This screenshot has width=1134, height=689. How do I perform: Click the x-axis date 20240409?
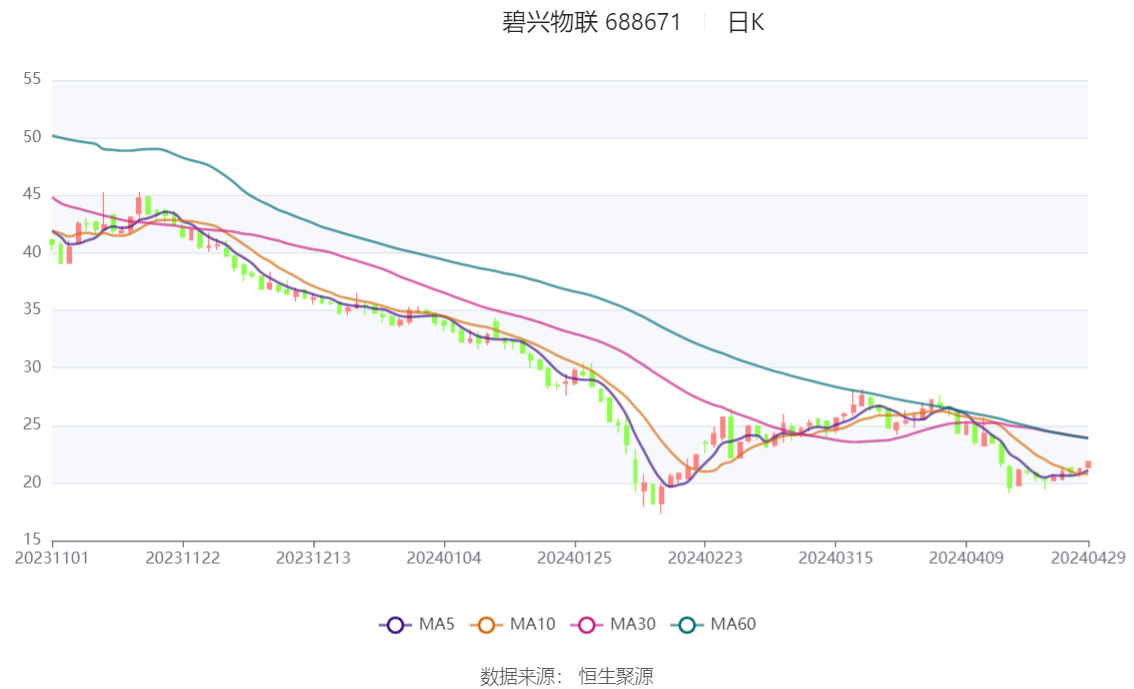pos(966,558)
